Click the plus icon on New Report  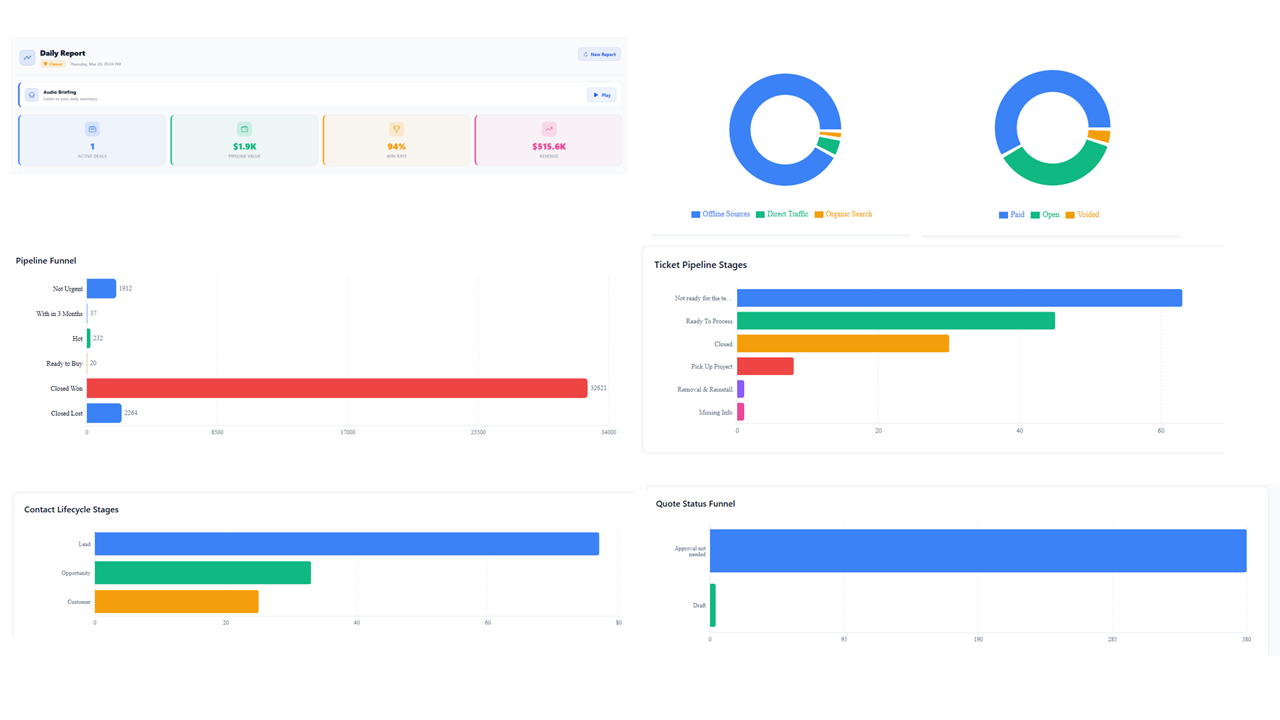[x=586, y=54]
